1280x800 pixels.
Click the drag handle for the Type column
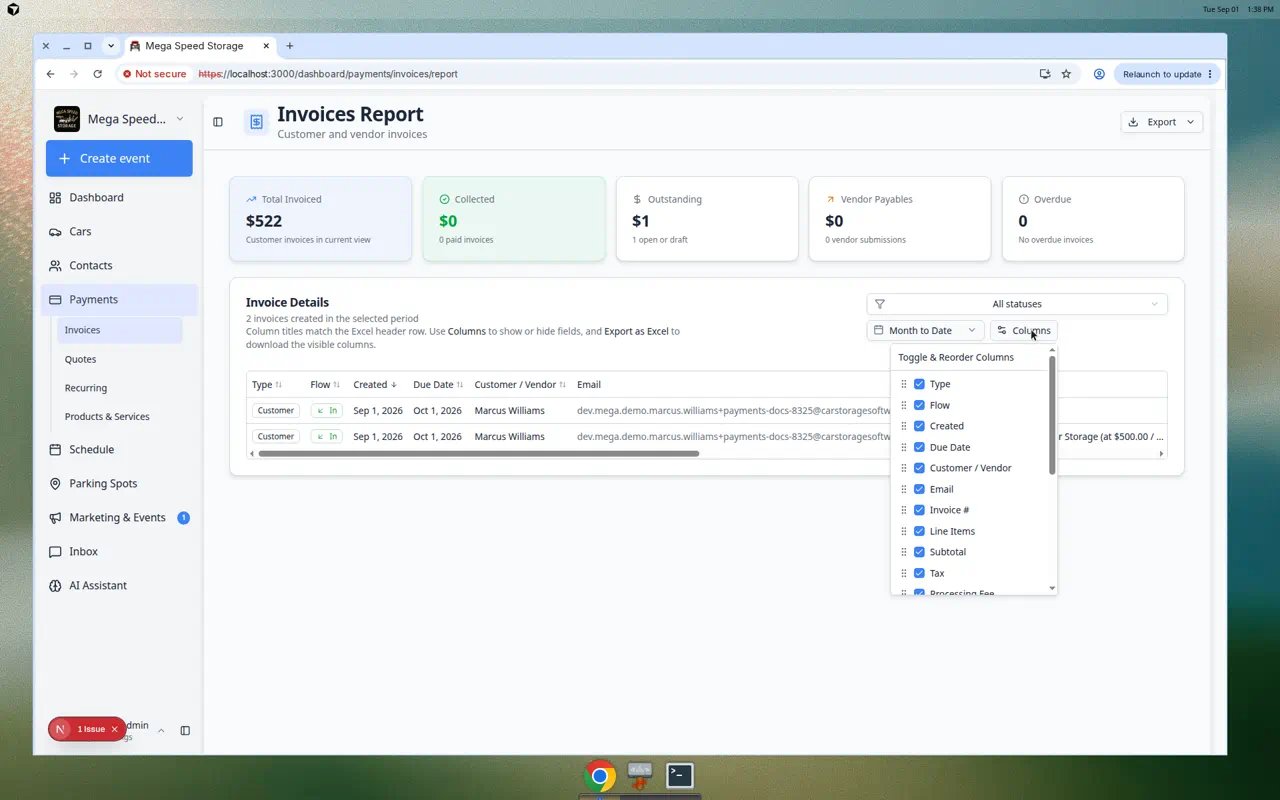coord(904,384)
